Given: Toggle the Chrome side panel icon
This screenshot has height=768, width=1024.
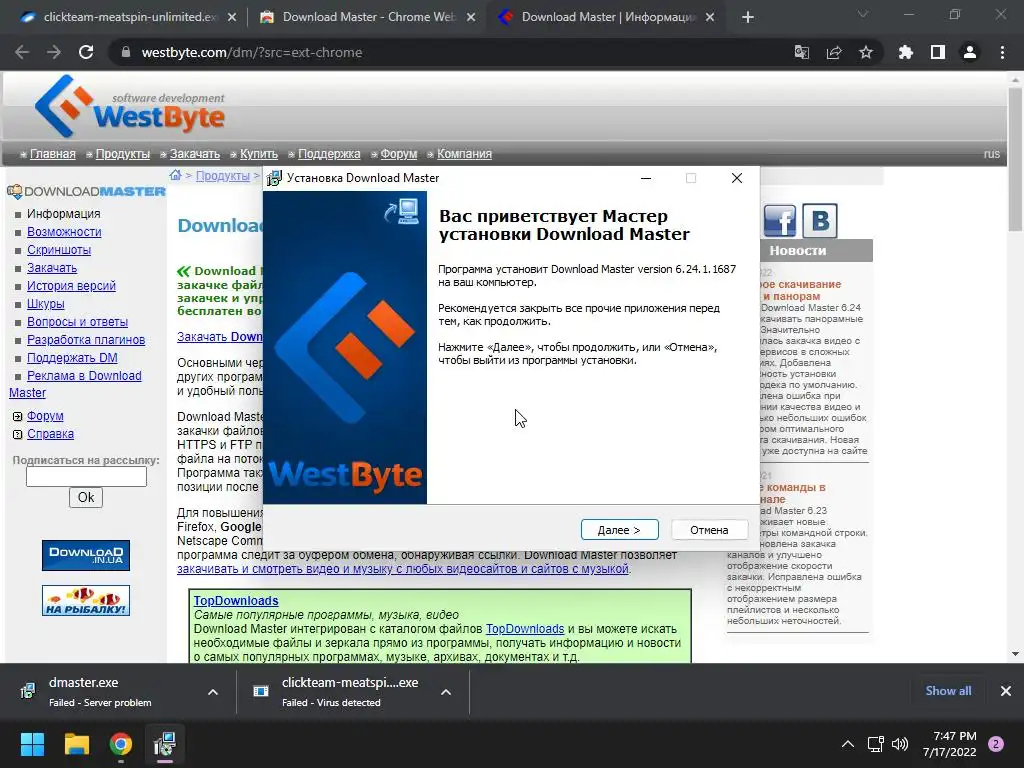Looking at the screenshot, I should [x=938, y=52].
